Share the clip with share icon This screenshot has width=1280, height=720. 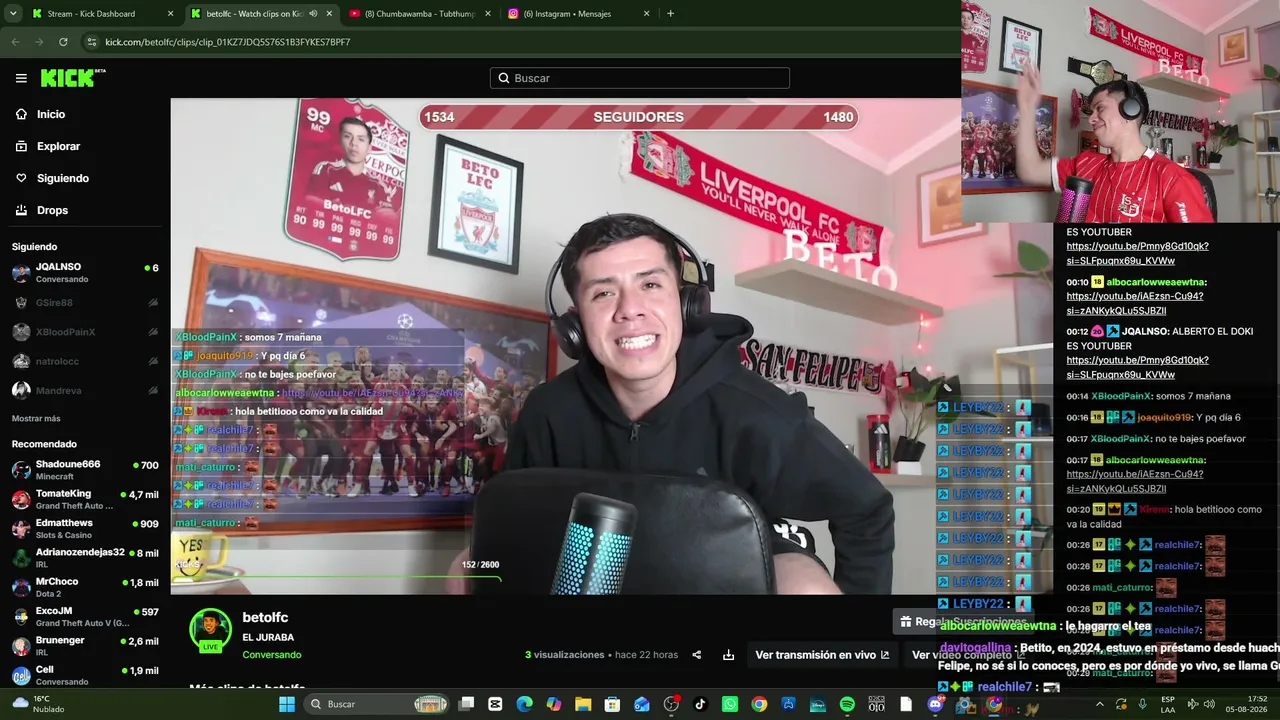[x=697, y=655]
